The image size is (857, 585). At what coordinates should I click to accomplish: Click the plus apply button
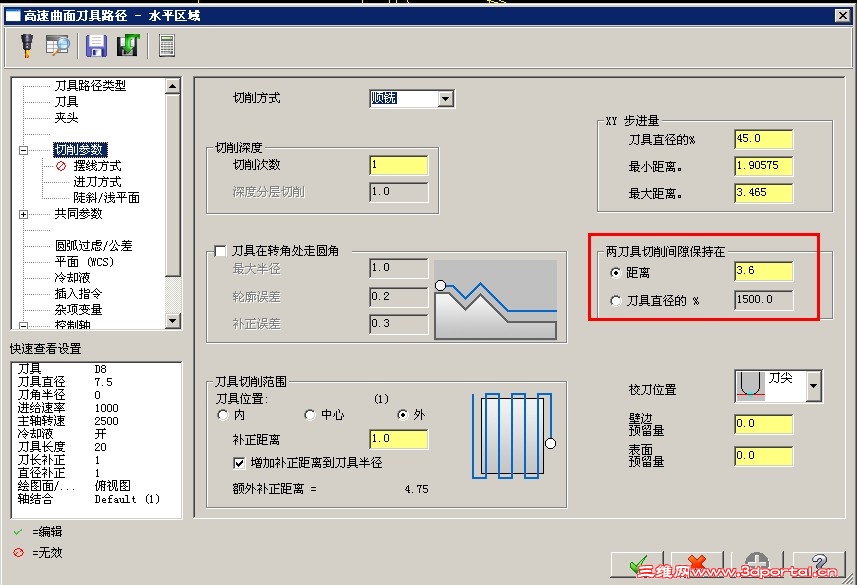(x=757, y=565)
